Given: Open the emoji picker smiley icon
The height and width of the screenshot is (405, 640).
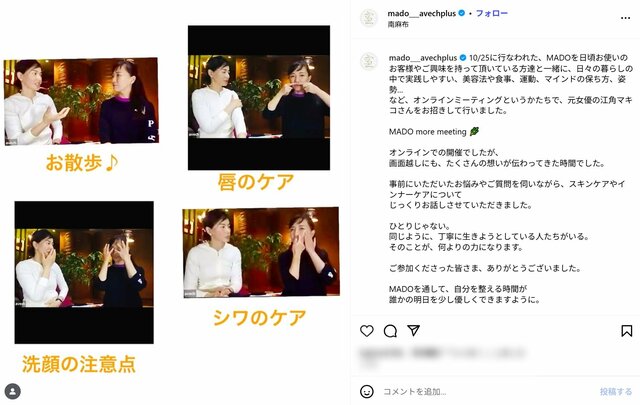Looking at the screenshot, I should (x=367, y=392).
